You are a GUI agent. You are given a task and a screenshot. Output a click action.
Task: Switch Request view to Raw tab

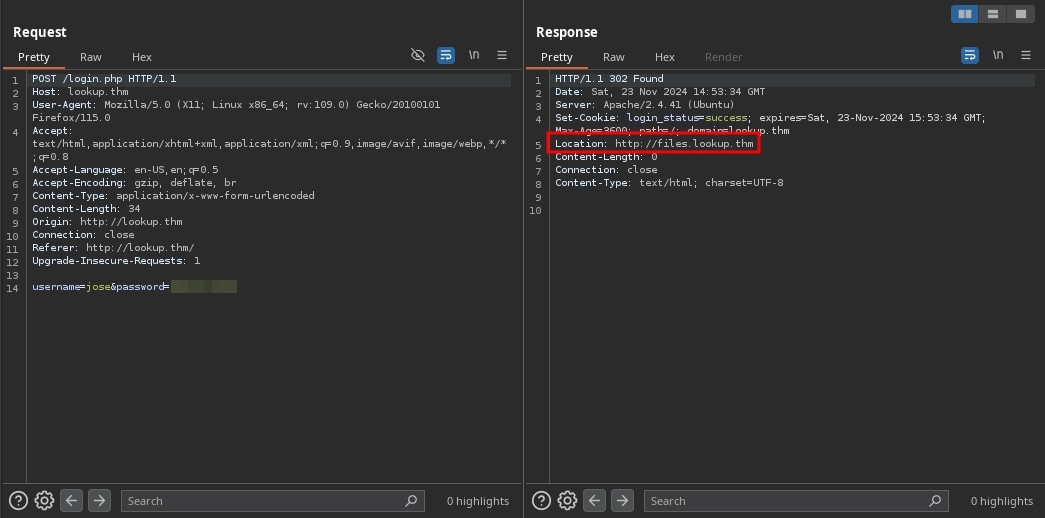pyautogui.click(x=91, y=57)
